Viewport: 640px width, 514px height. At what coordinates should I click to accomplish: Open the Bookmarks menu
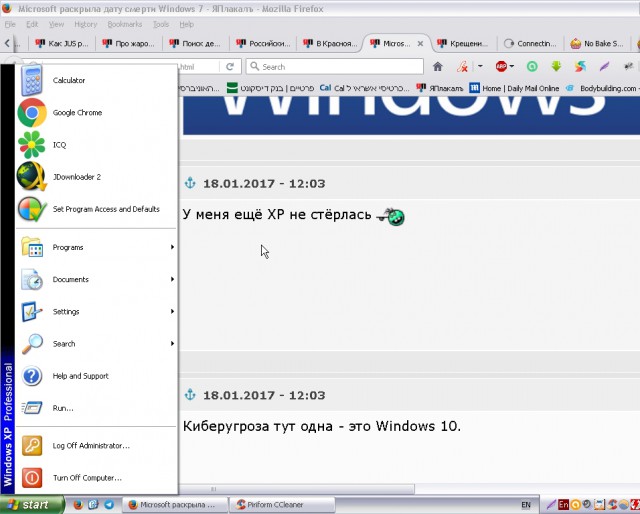[125, 24]
